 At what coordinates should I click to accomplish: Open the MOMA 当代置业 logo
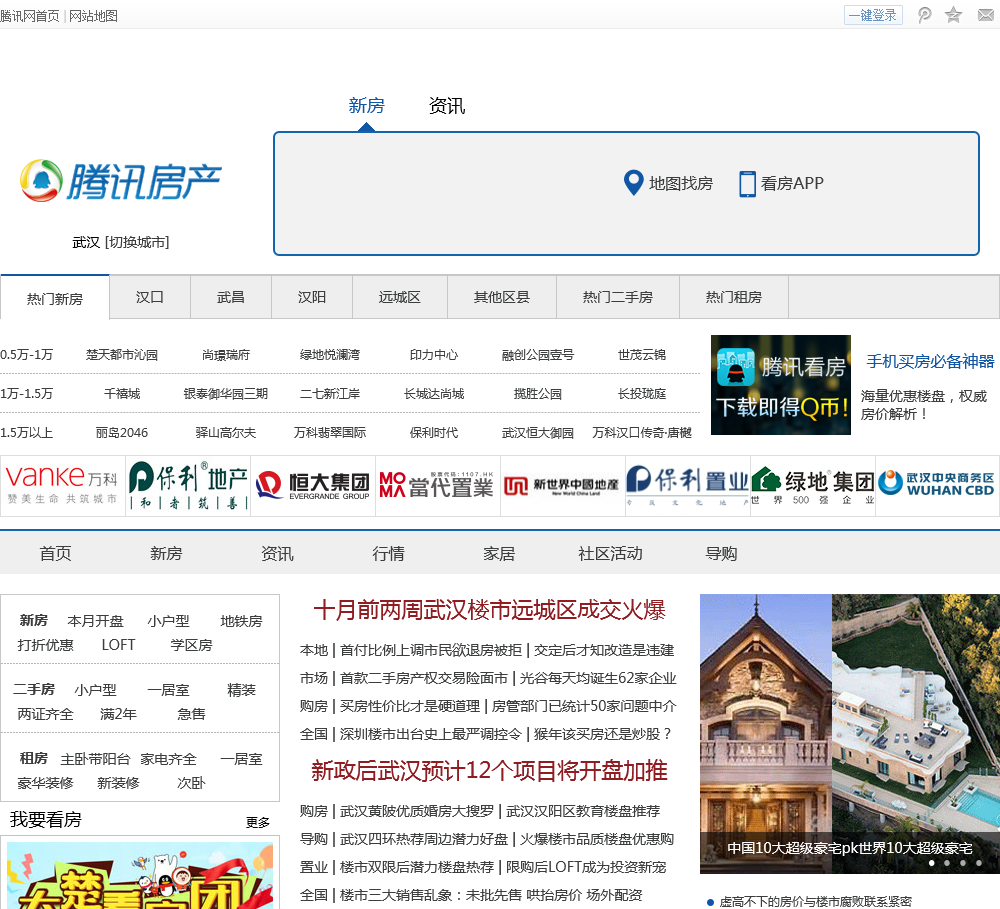click(x=438, y=485)
